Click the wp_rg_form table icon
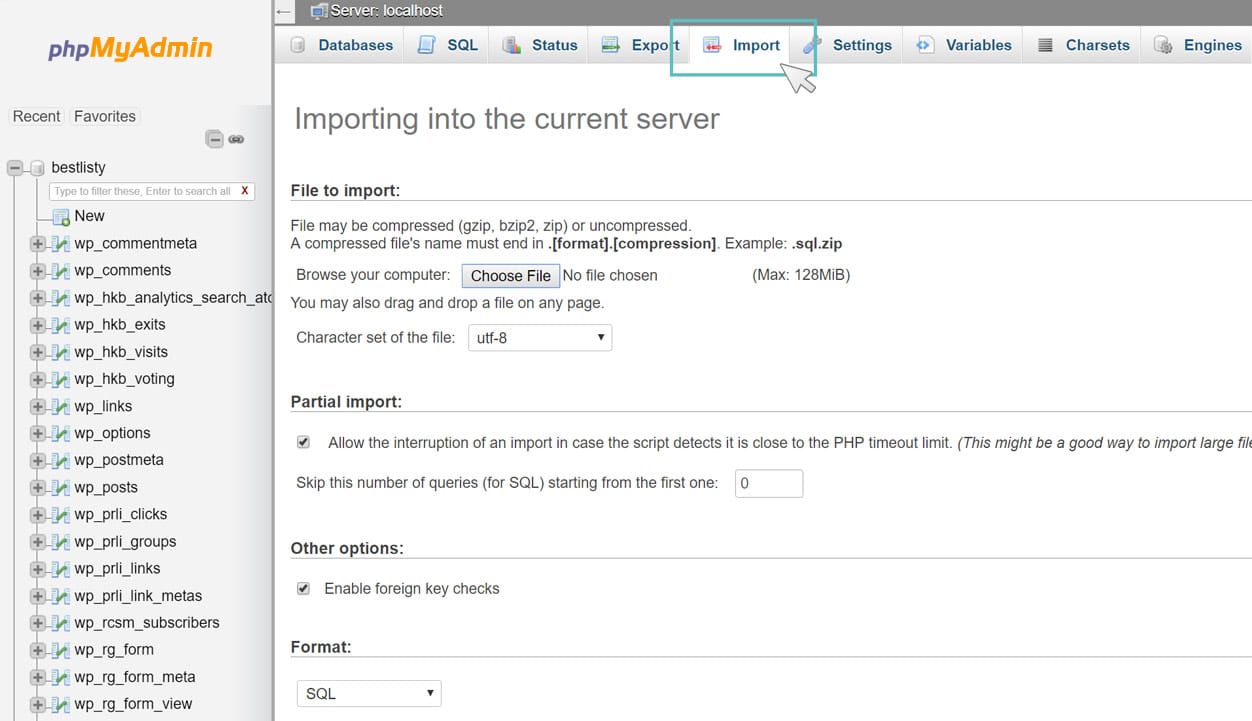 (60, 650)
